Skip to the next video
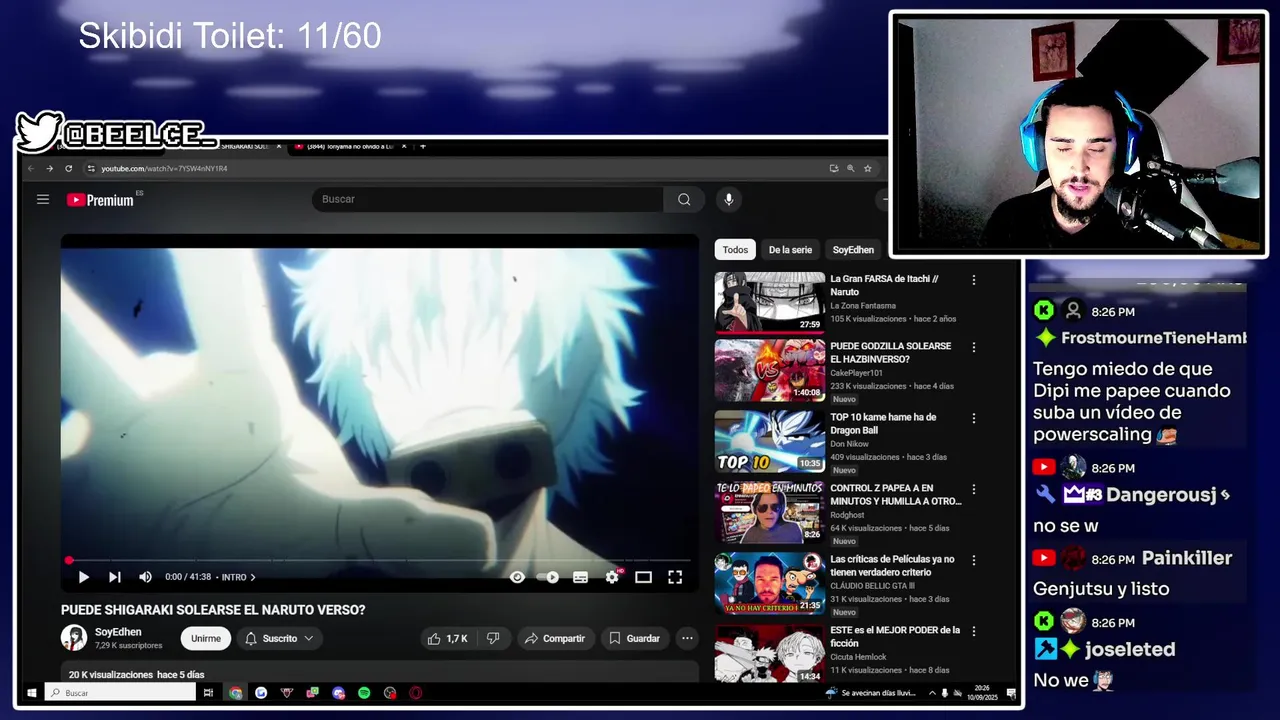Viewport: 1280px width, 720px height. 114,577
